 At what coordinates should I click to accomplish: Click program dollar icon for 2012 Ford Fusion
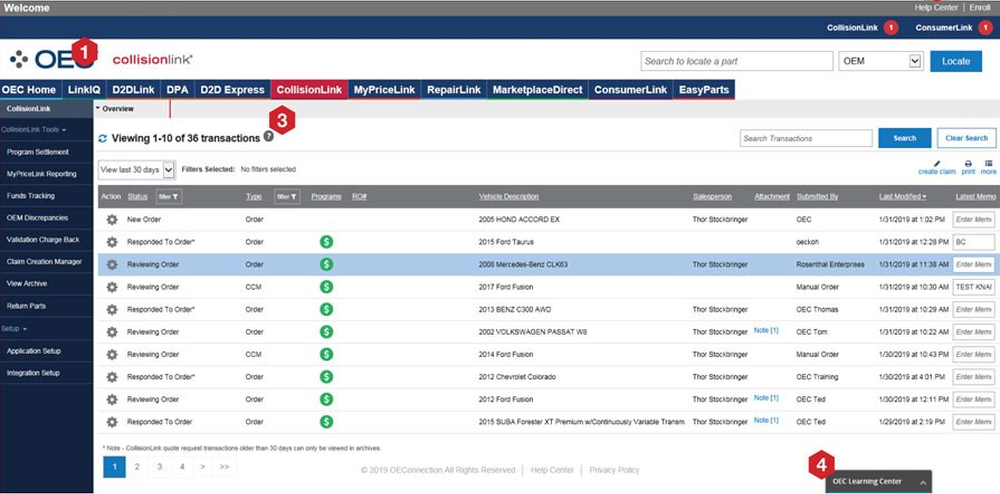pyautogui.click(x=327, y=399)
